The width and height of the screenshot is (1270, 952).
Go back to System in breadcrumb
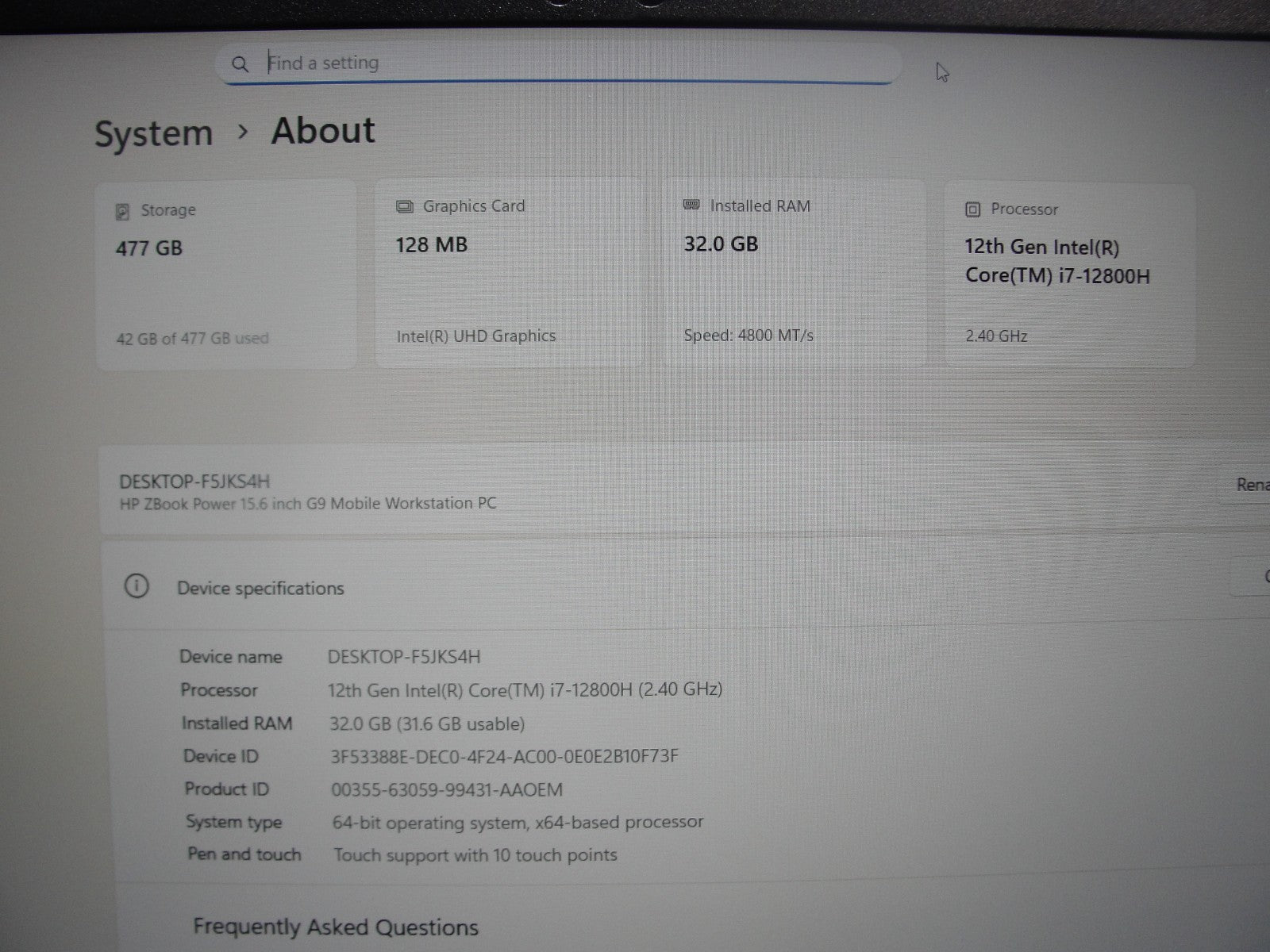coord(154,133)
